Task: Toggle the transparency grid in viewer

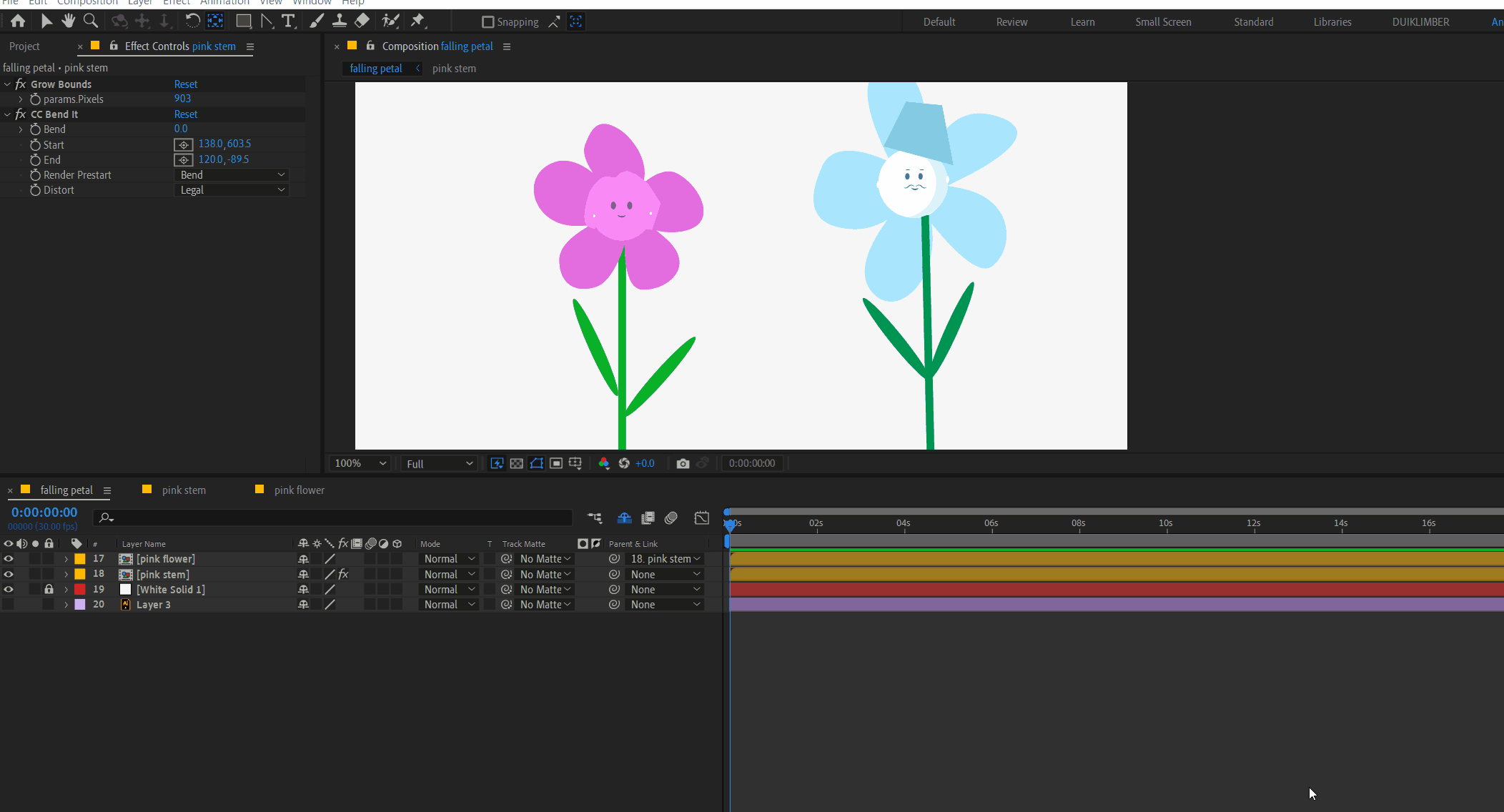Action: (516, 463)
